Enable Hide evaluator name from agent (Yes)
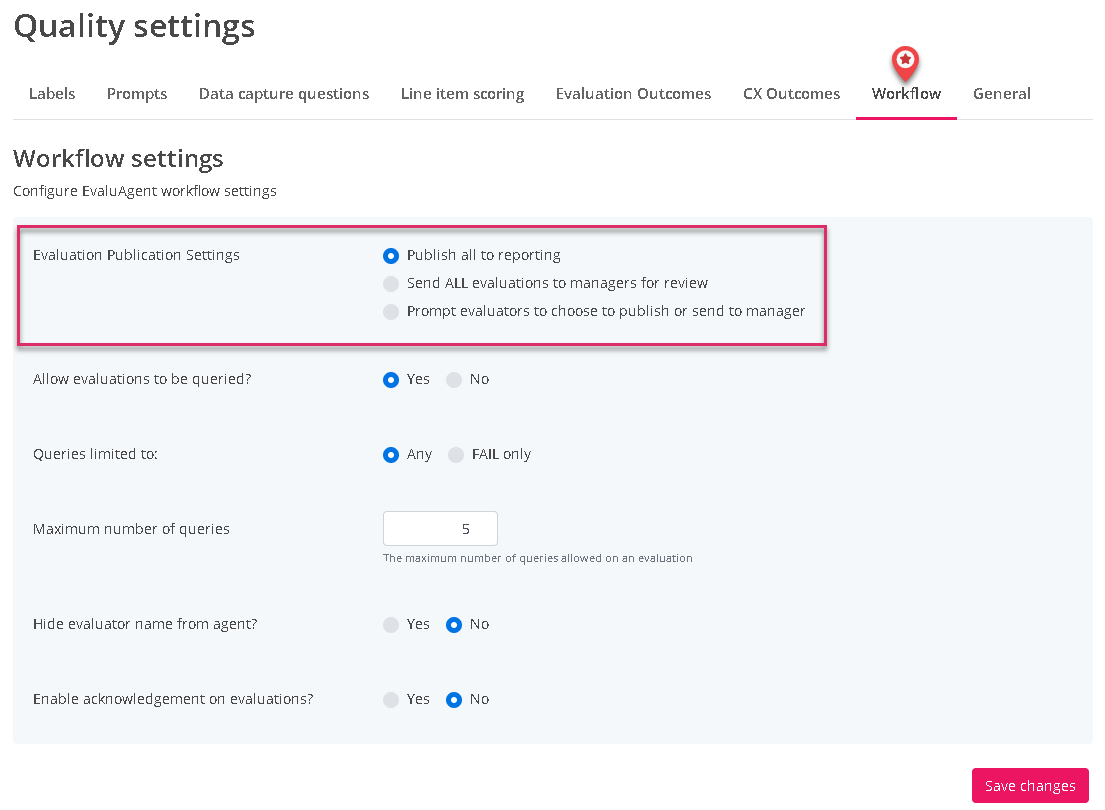The height and width of the screenshot is (810, 1105). coord(391,624)
